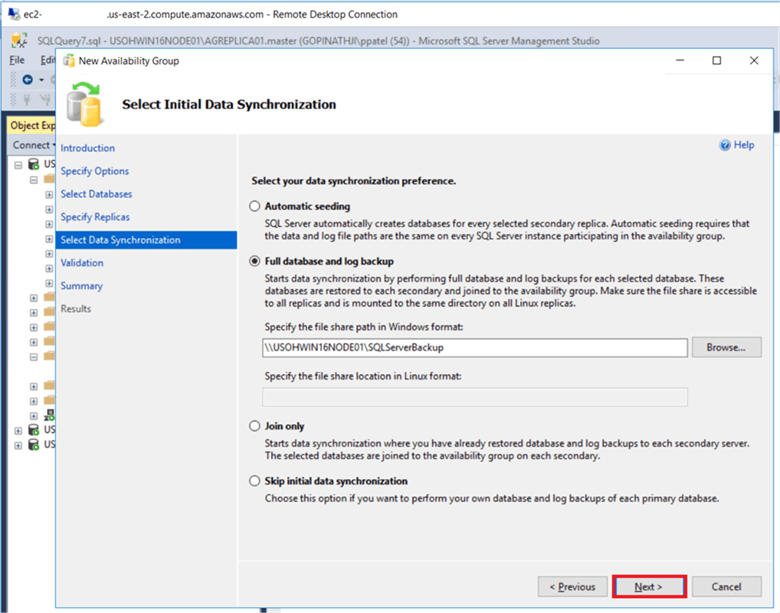Open the Edit menu in SSMS

47,60
